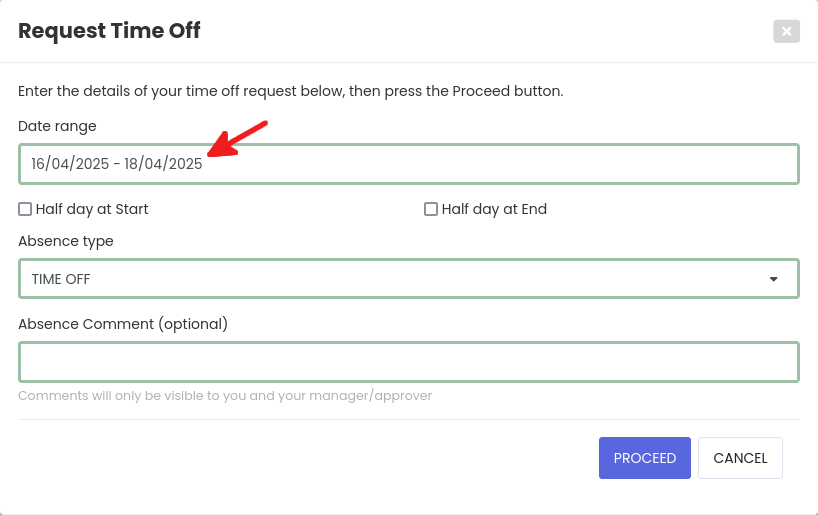Click the 'Request Time Off' dialog title
The height and width of the screenshot is (515, 818).
pyautogui.click(x=109, y=31)
